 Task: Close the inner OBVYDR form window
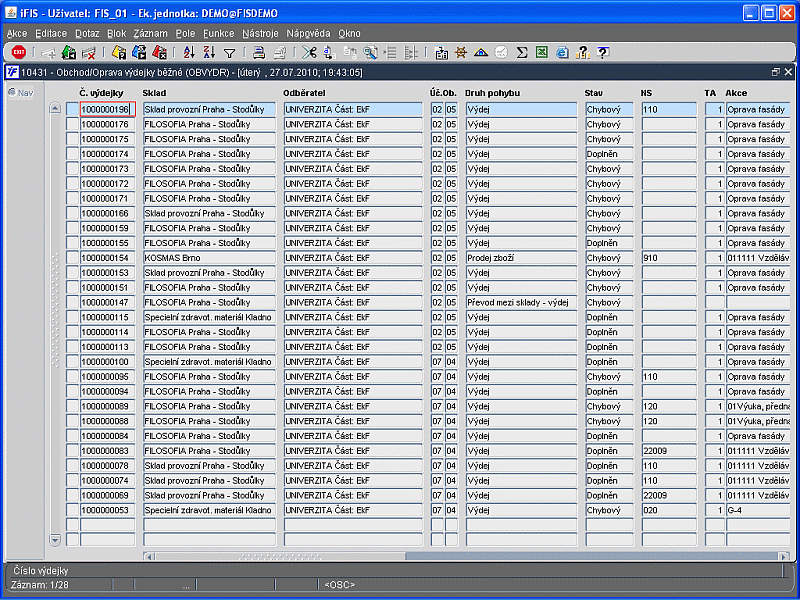[788, 72]
